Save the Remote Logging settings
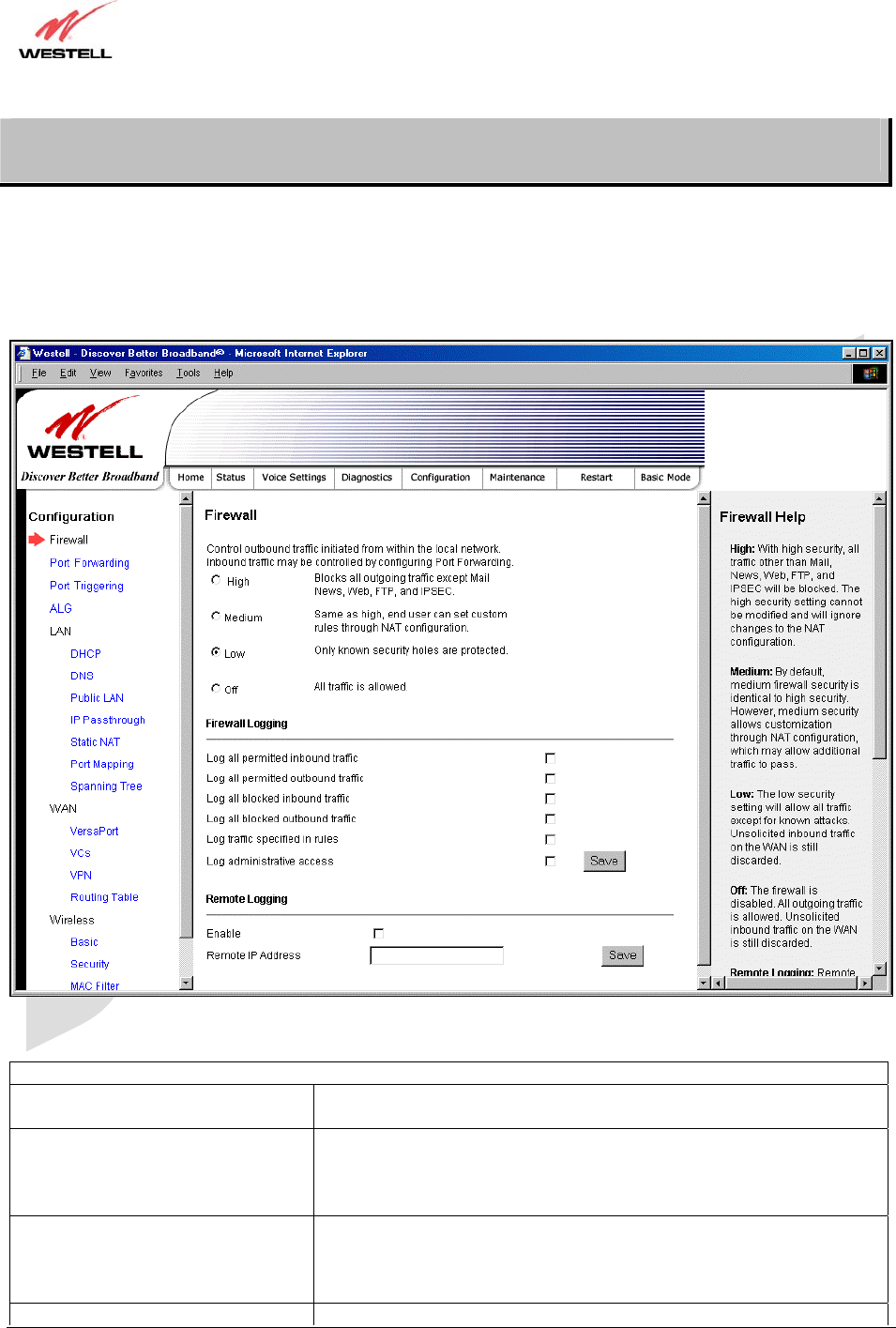The height and width of the screenshot is (1328, 896). 622,955
